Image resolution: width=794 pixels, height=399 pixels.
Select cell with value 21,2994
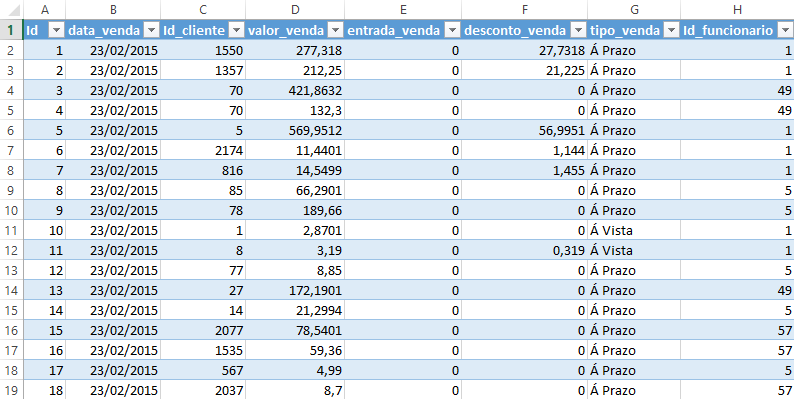coord(295,310)
